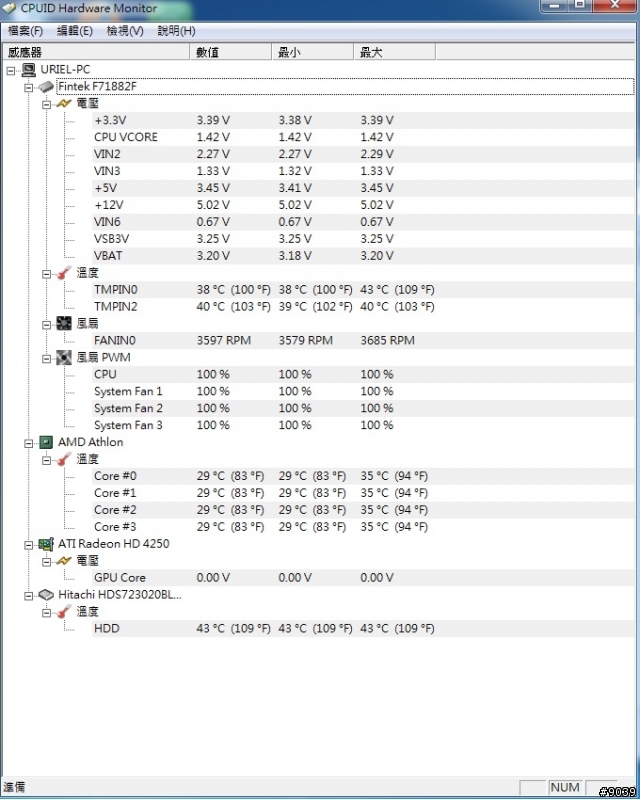Screen dimensions: 640x800
Task: Click the 1.42 V value of CPU VCORE
Action: click(213, 137)
